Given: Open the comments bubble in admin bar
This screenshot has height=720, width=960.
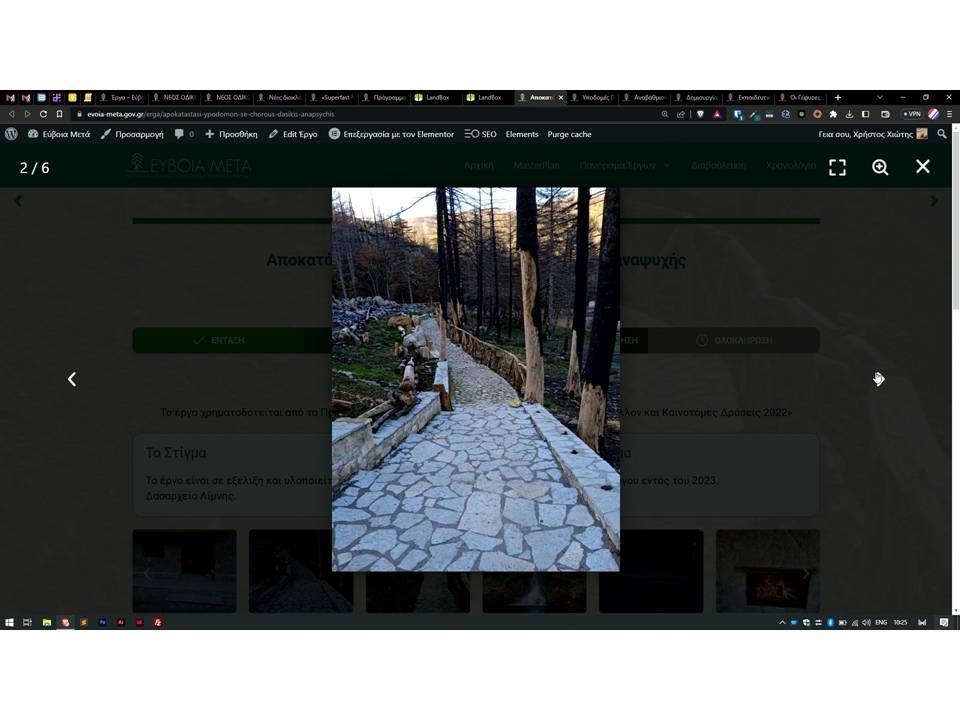Looking at the screenshot, I should [184, 134].
